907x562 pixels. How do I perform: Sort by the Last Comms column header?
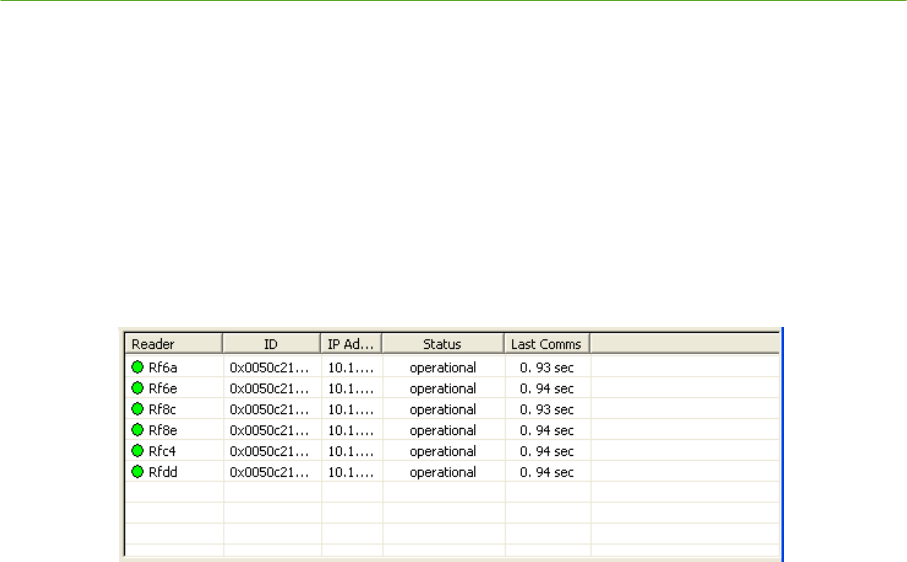pyautogui.click(x=547, y=343)
